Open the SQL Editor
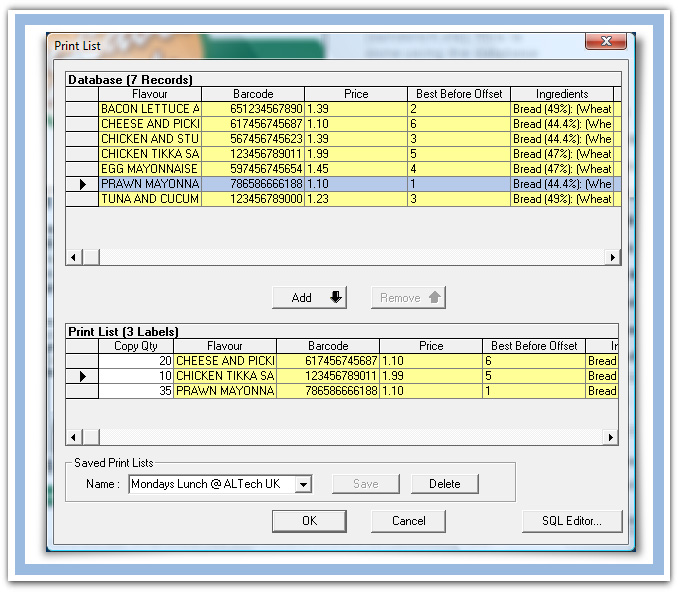The image size is (678, 592). tap(572, 521)
